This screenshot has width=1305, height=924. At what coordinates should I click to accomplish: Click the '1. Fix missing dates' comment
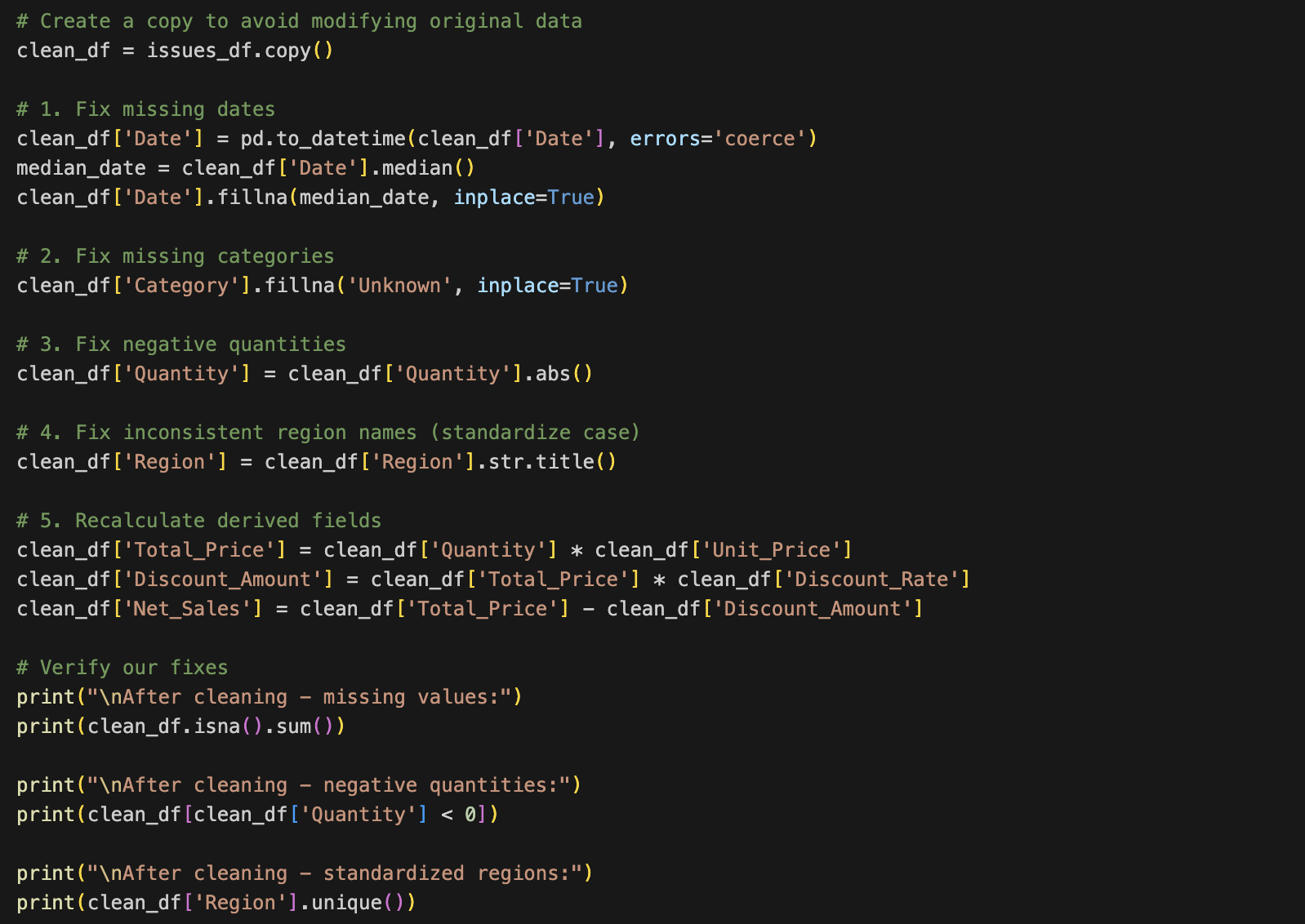click(x=145, y=109)
